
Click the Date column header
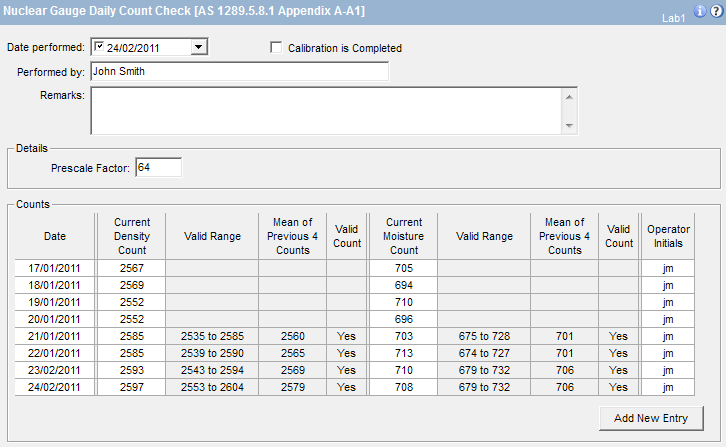pos(55,237)
